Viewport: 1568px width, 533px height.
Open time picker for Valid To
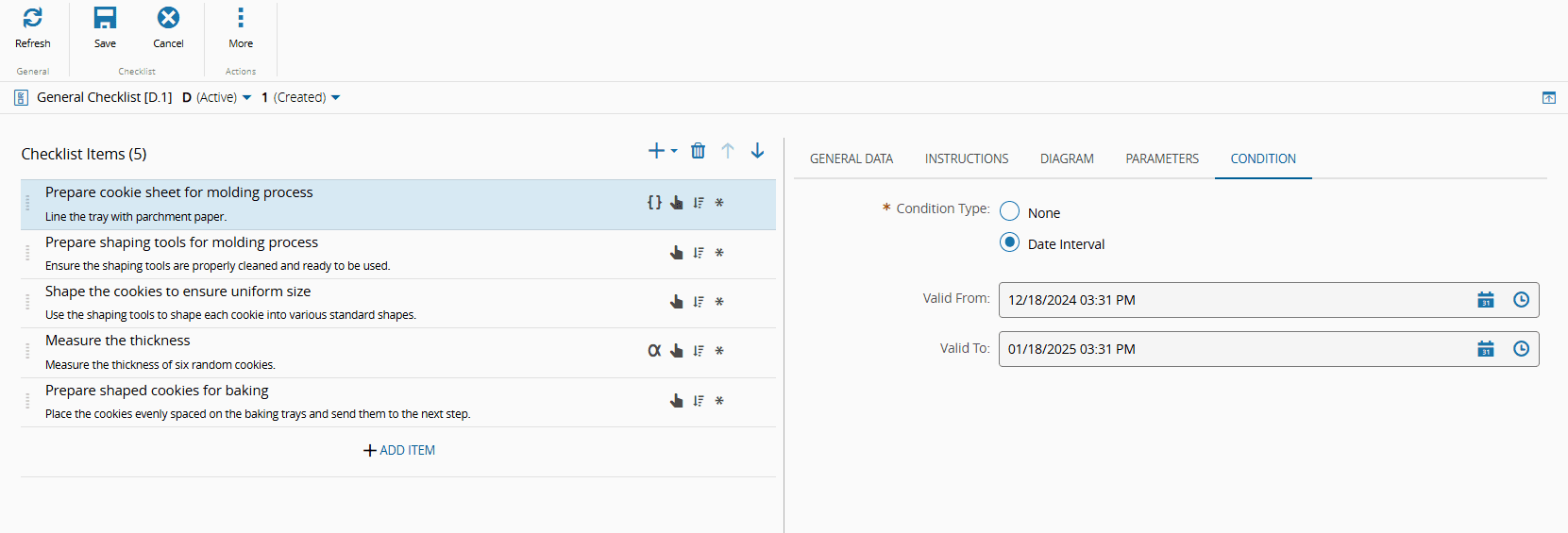click(1521, 349)
